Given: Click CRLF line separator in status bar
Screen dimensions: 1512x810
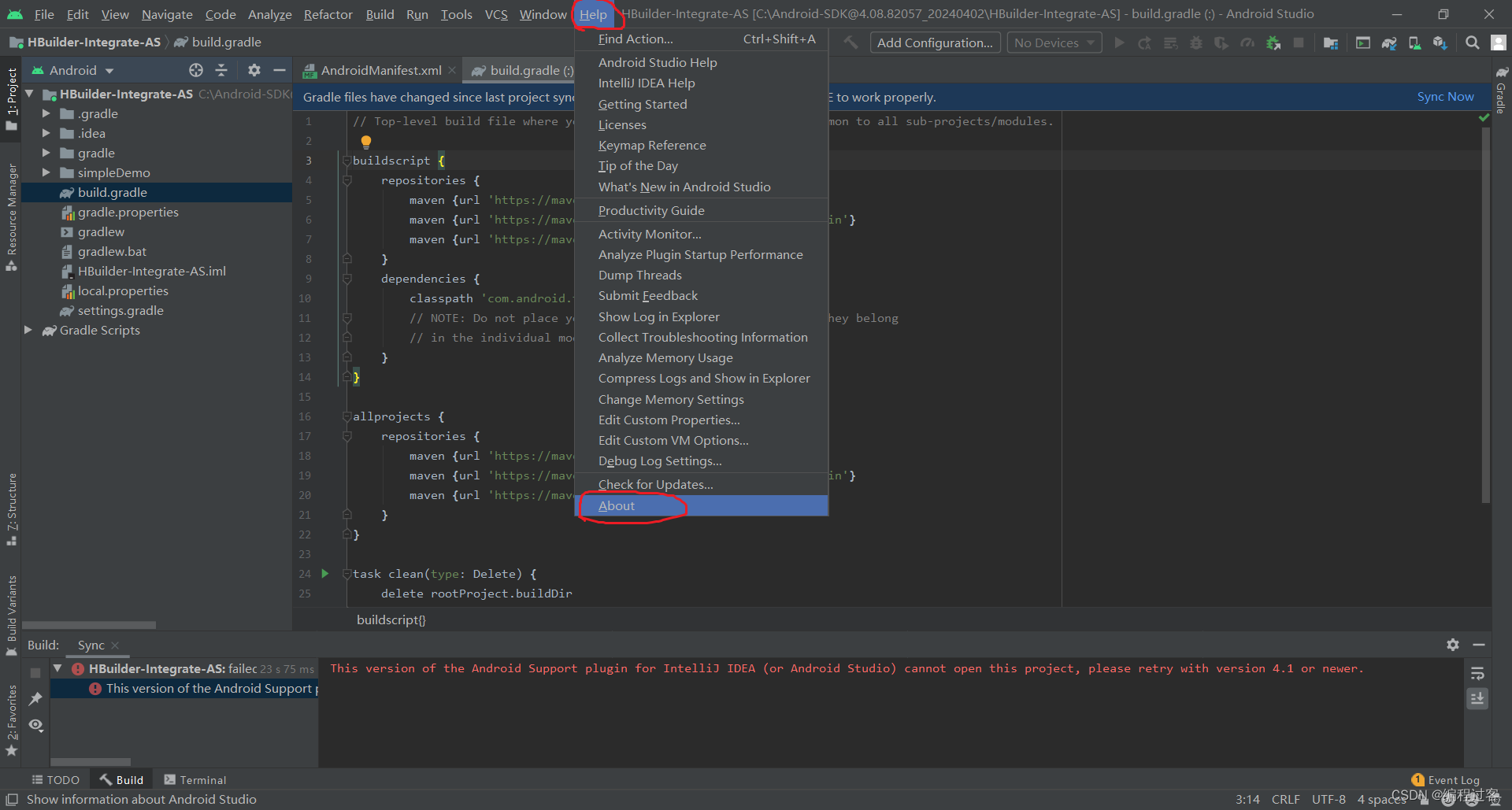Looking at the screenshot, I should click(1285, 799).
